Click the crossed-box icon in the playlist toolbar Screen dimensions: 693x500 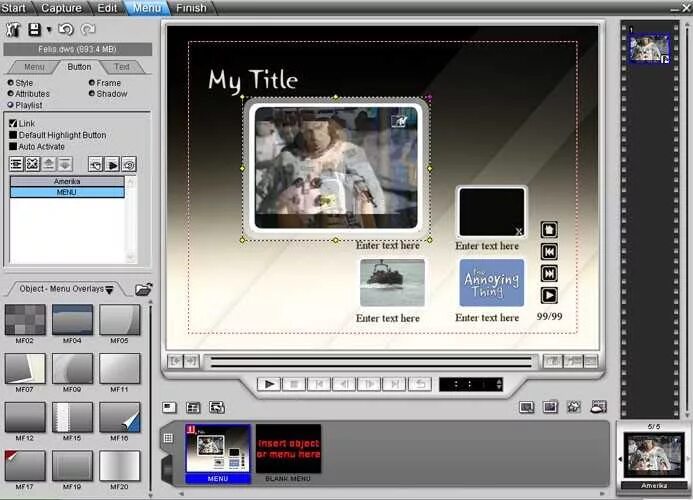32,164
